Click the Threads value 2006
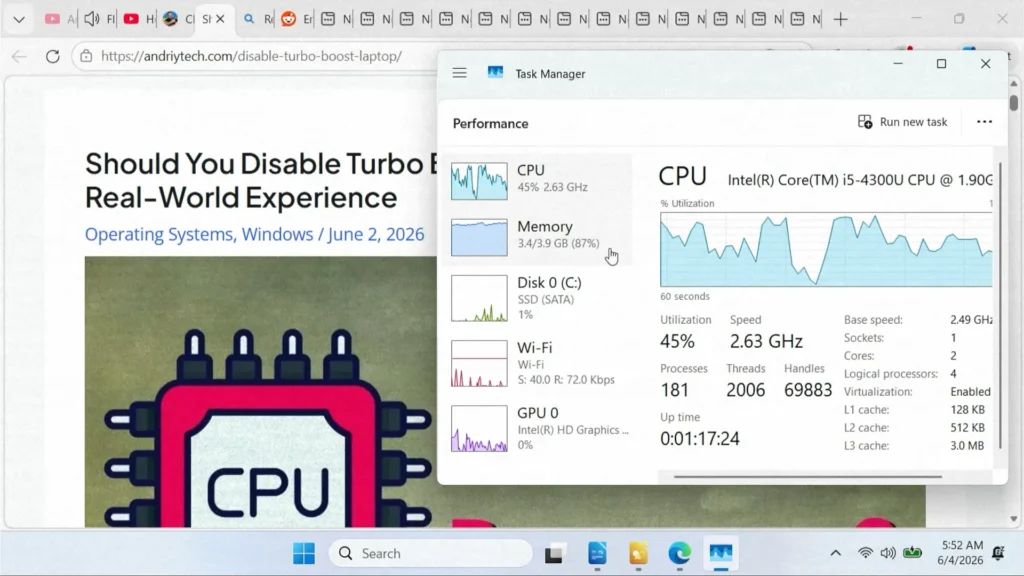 click(x=745, y=390)
